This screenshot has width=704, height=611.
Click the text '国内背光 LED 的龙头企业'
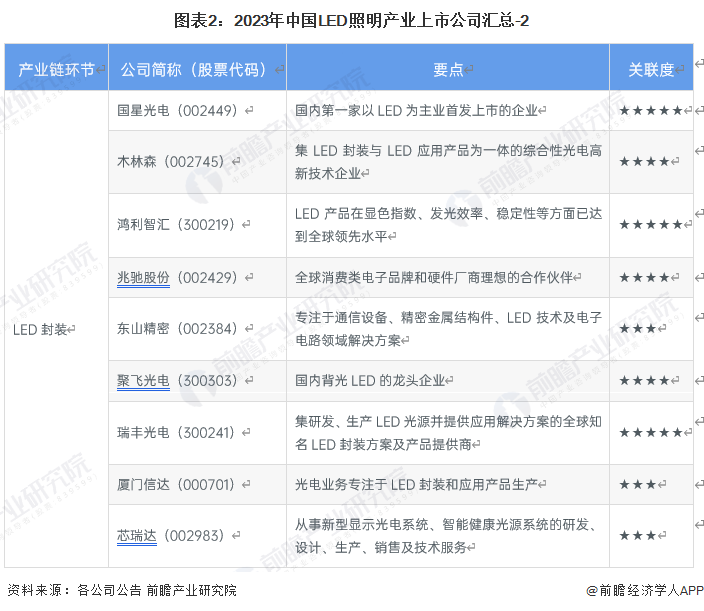pos(370,381)
